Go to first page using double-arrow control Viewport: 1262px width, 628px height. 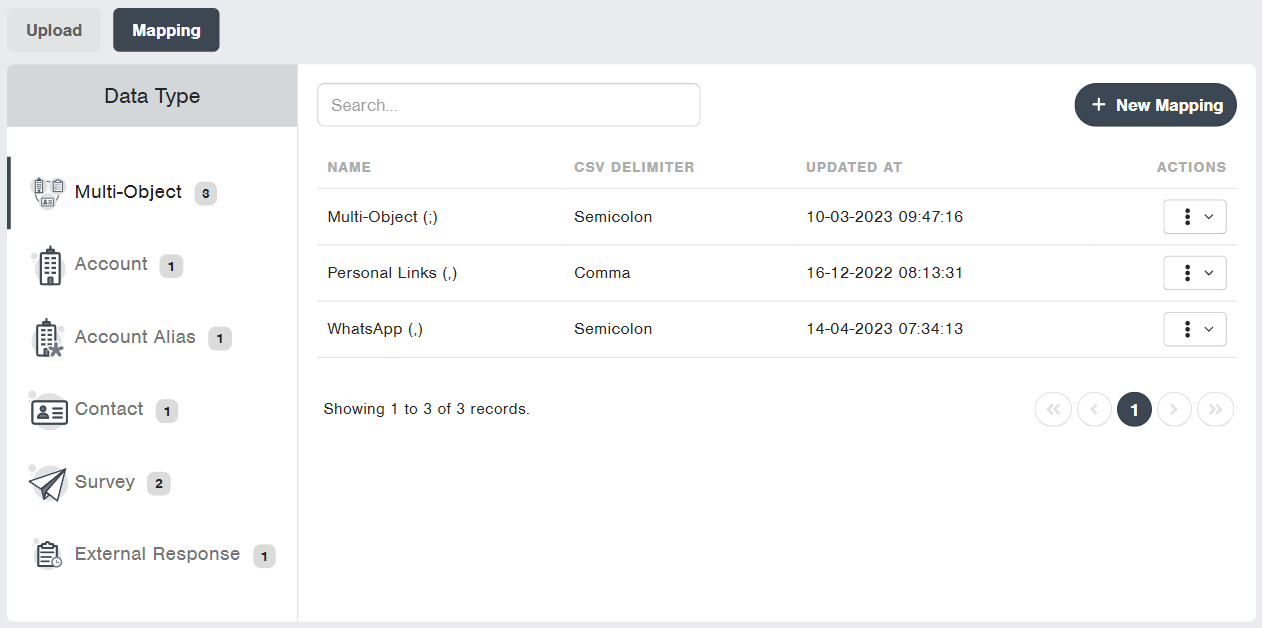click(1053, 409)
